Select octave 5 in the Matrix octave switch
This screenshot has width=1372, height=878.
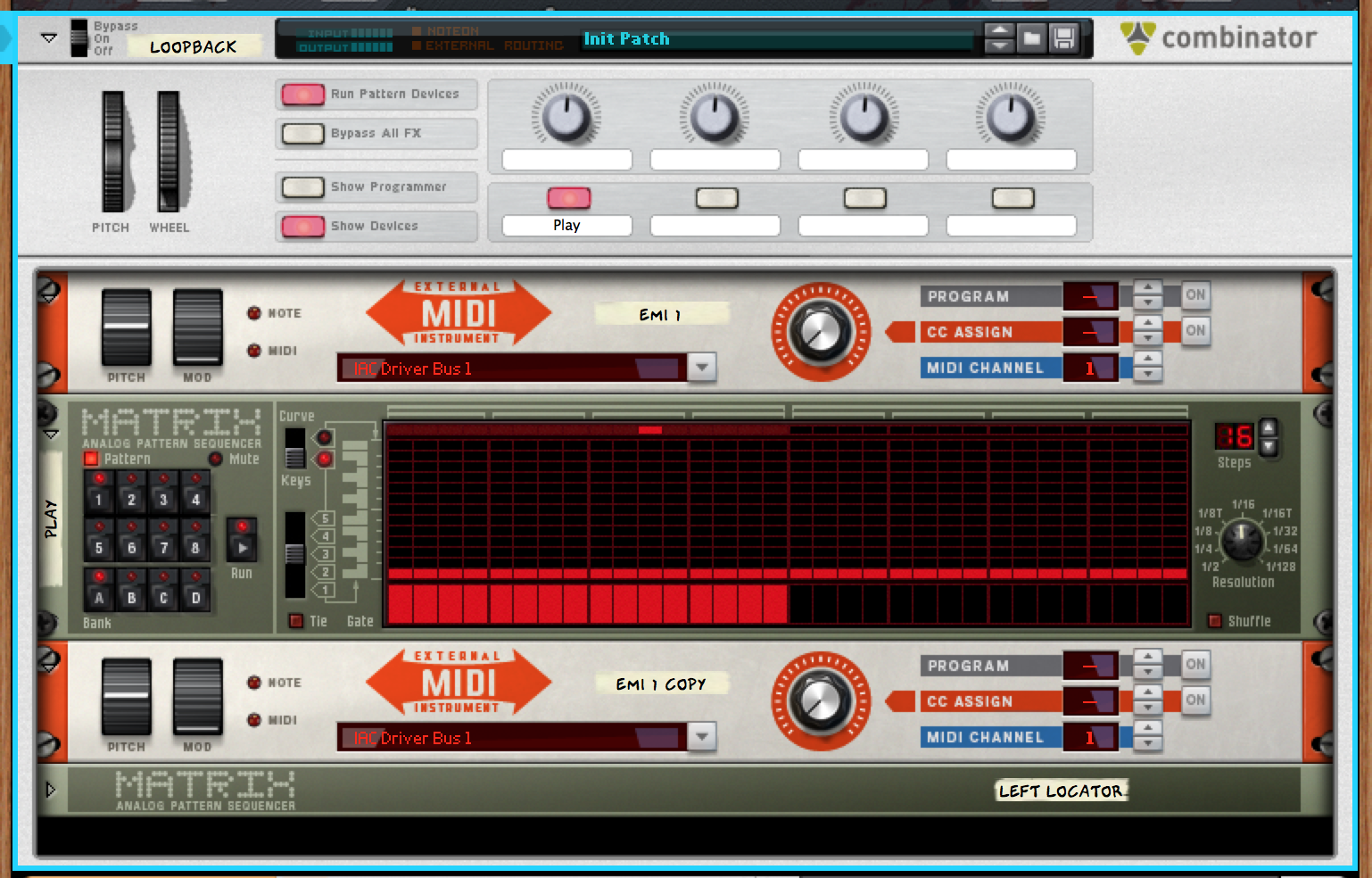click(x=325, y=518)
